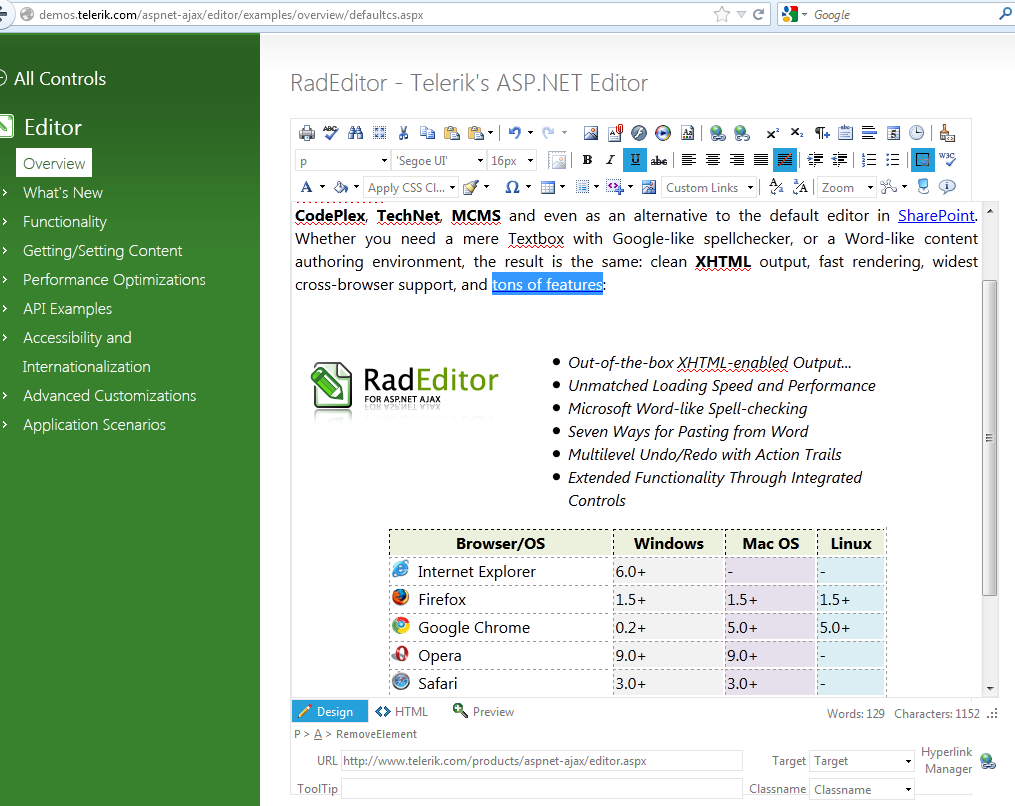Viewport: 1015px width, 806px height.
Task: Click the Print icon in editor toolbar
Action: coord(307,133)
